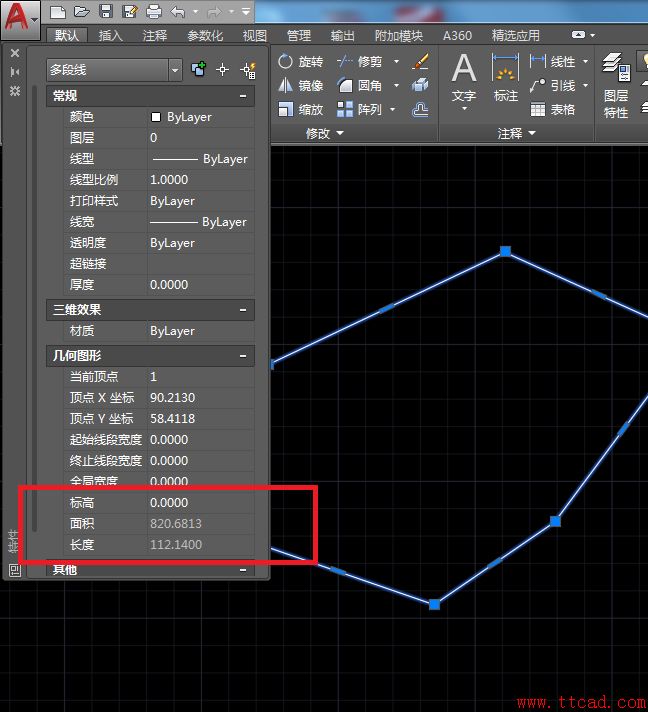648x712 pixels.
Task: Open the AutoCAD application menu
Action: [20, 18]
